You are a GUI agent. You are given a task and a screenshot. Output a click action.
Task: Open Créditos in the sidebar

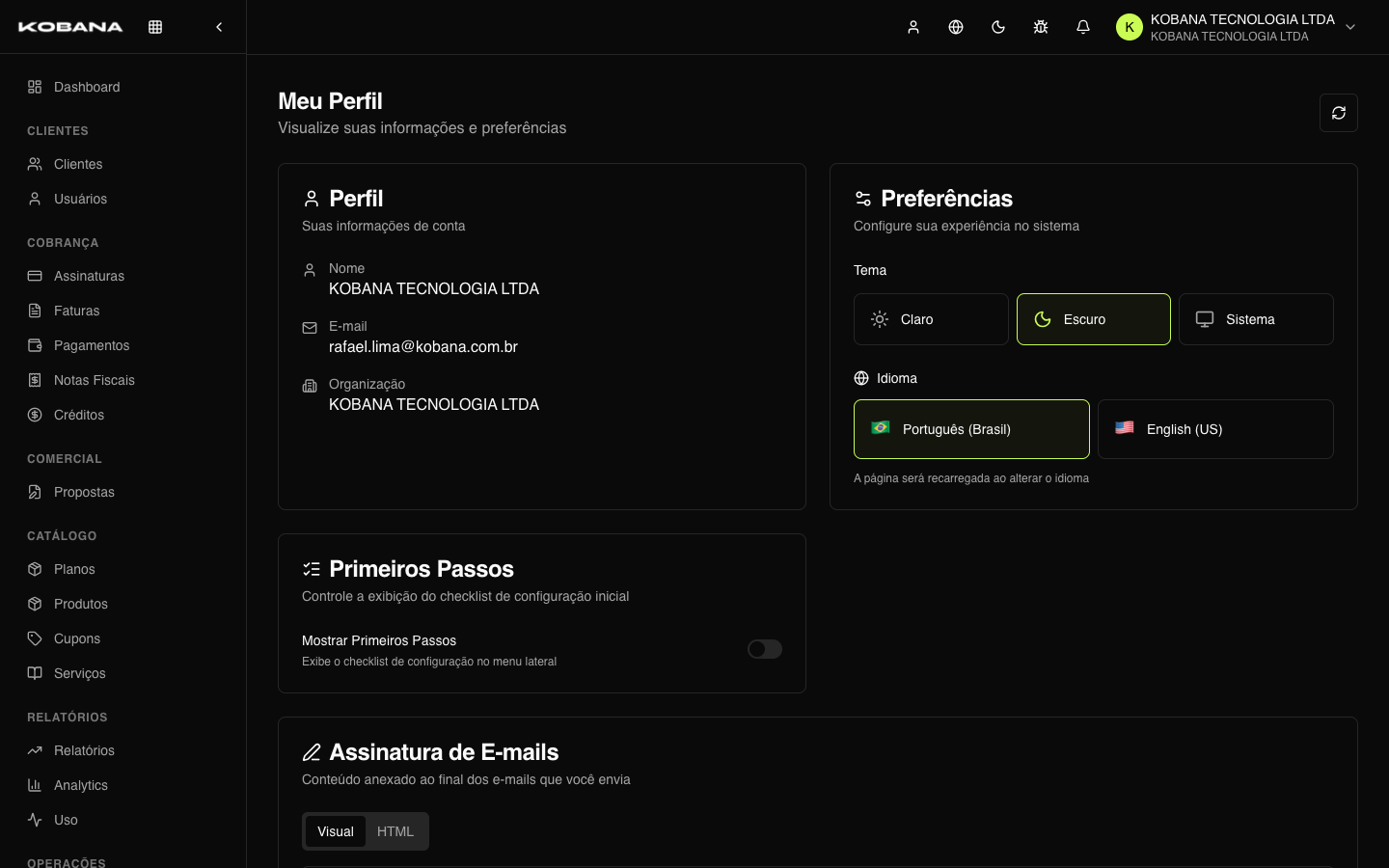pos(123,415)
